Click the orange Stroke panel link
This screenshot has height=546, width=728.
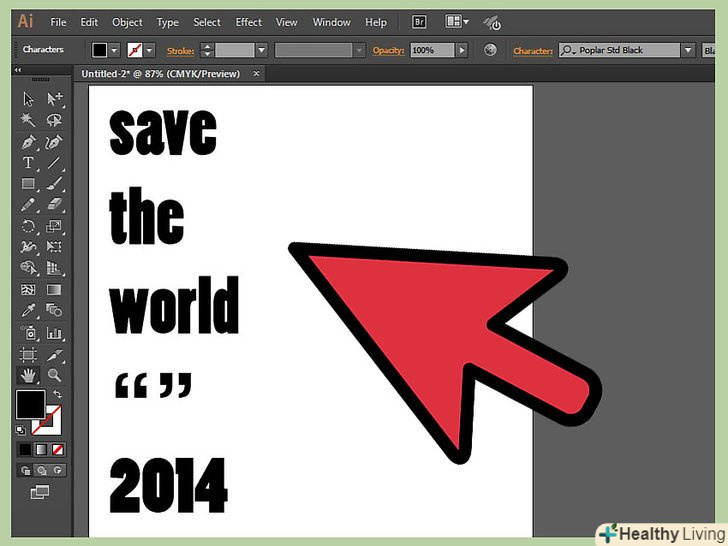tap(178, 50)
